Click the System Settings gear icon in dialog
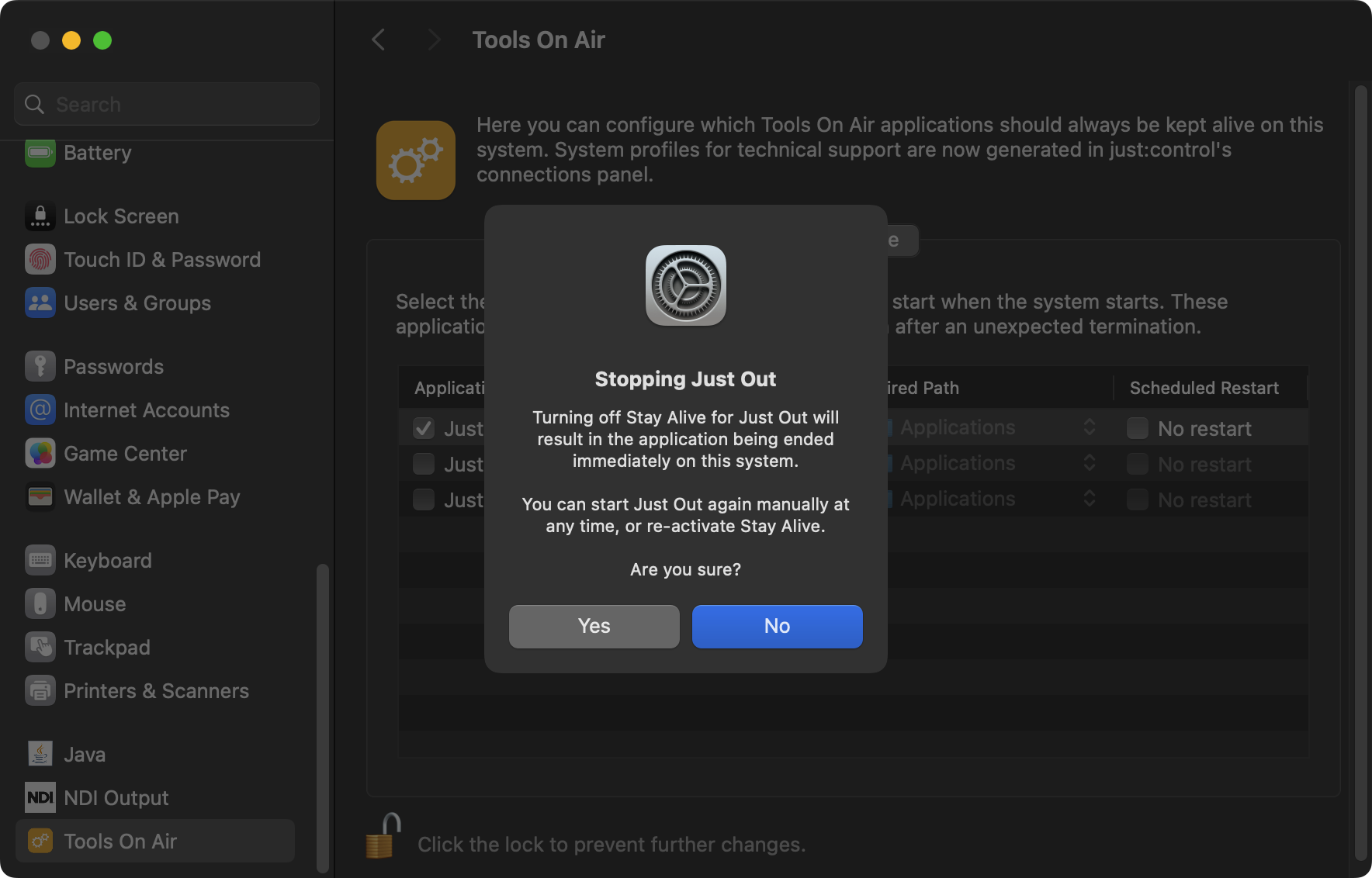Screen dimensions: 1372x878 686,285
